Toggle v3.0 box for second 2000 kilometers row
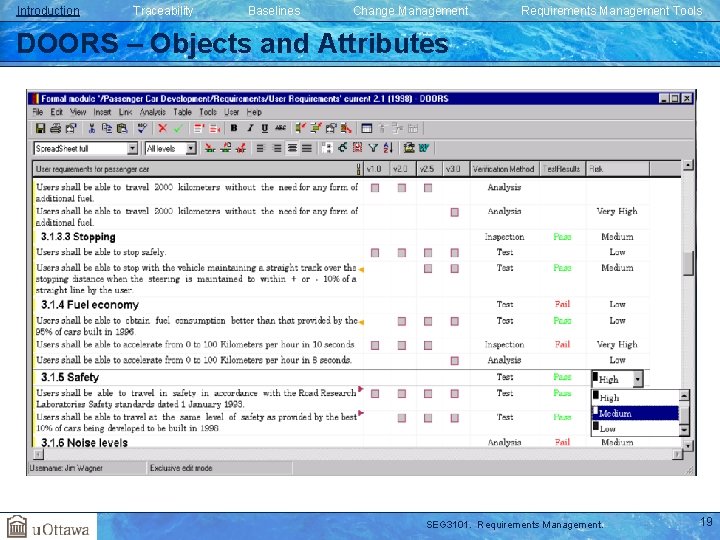This screenshot has width=720, height=540. coord(455,212)
